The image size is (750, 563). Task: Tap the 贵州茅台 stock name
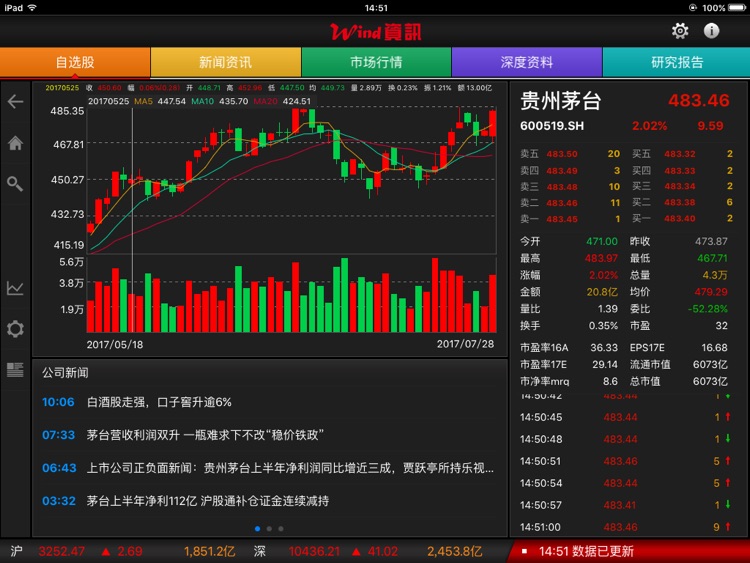point(561,101)
